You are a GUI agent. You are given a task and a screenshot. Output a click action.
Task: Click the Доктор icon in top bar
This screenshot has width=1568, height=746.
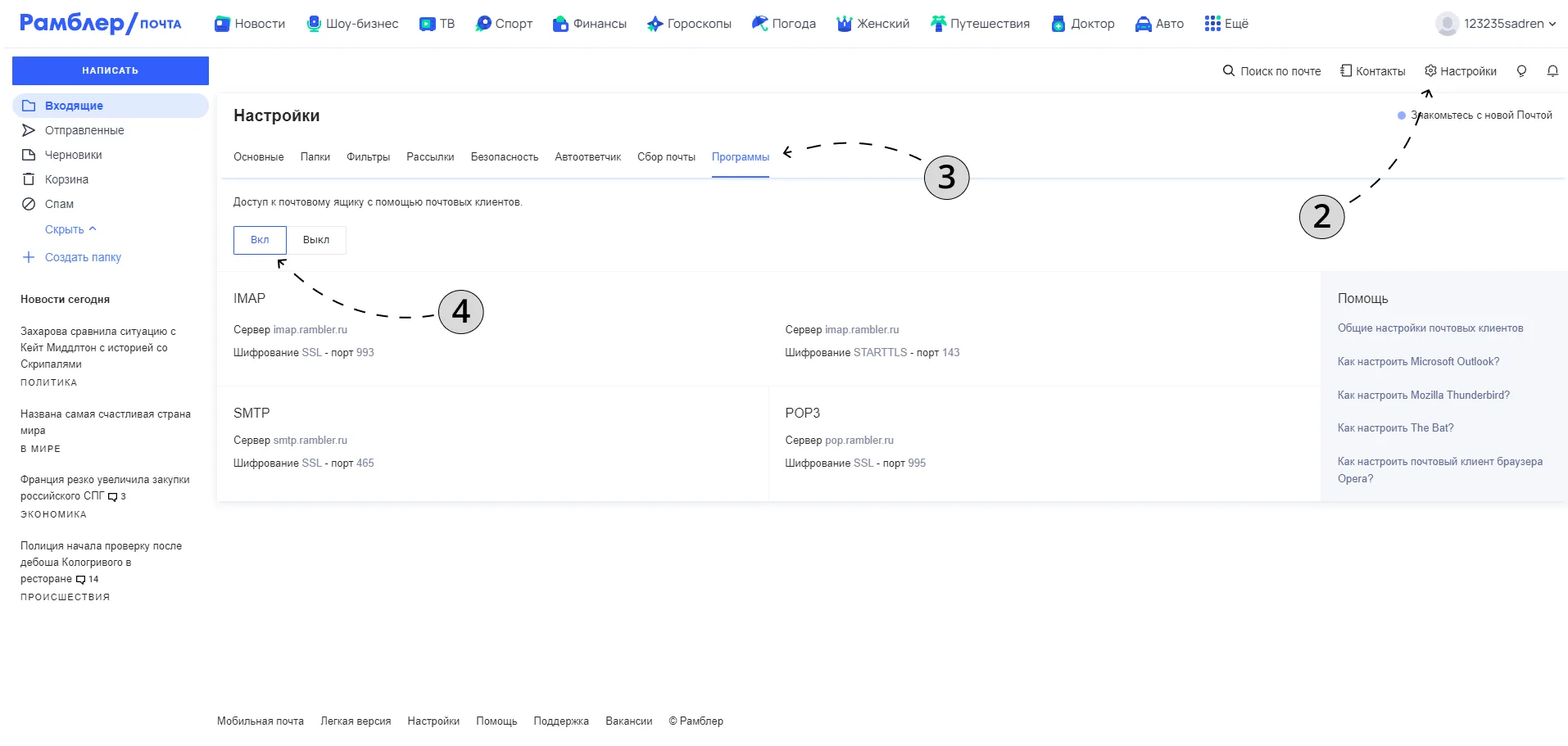click(1058, 24)
